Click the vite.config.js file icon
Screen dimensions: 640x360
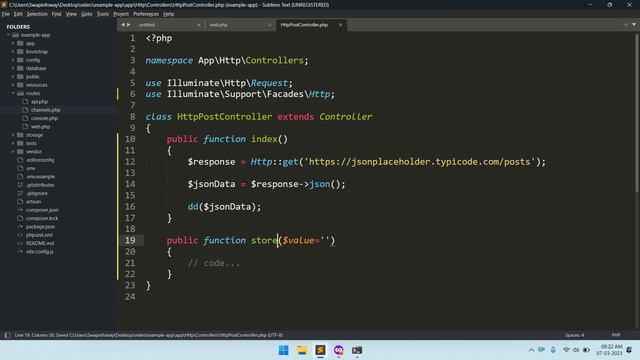(20, 251)
